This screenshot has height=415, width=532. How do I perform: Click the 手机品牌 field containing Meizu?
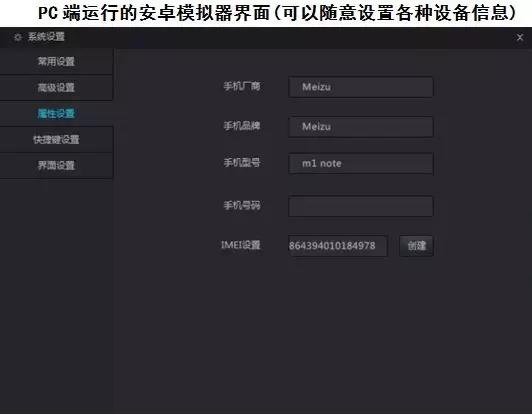pyautogui.click(x=361, y=127)
